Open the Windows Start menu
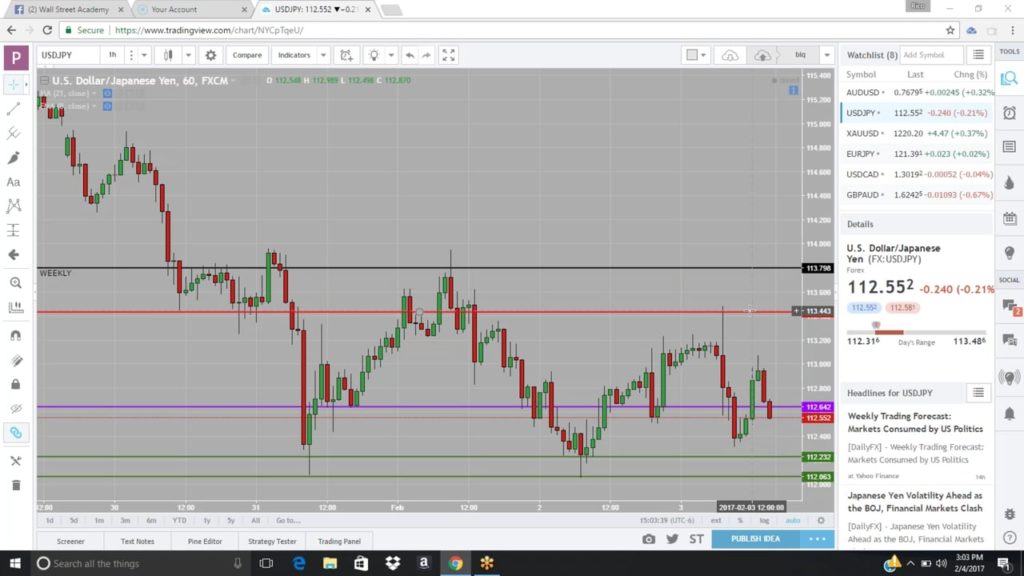The width and height of the screenshot is (1024, 576). coord(15,563)
